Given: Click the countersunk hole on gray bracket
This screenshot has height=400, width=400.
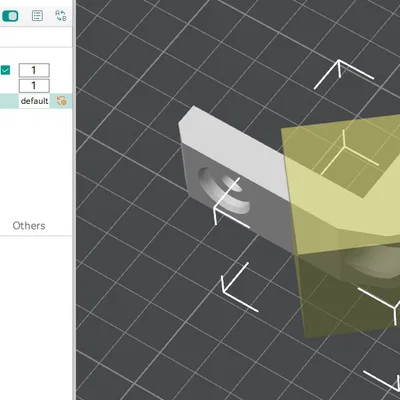Looking at the screenshot, I should coord(223,190).
